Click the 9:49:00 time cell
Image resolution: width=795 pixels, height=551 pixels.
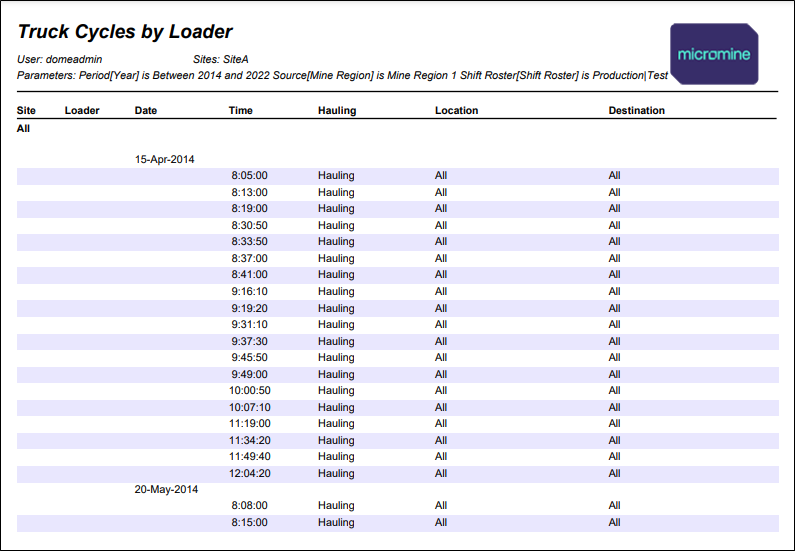(x=249, y=374)
